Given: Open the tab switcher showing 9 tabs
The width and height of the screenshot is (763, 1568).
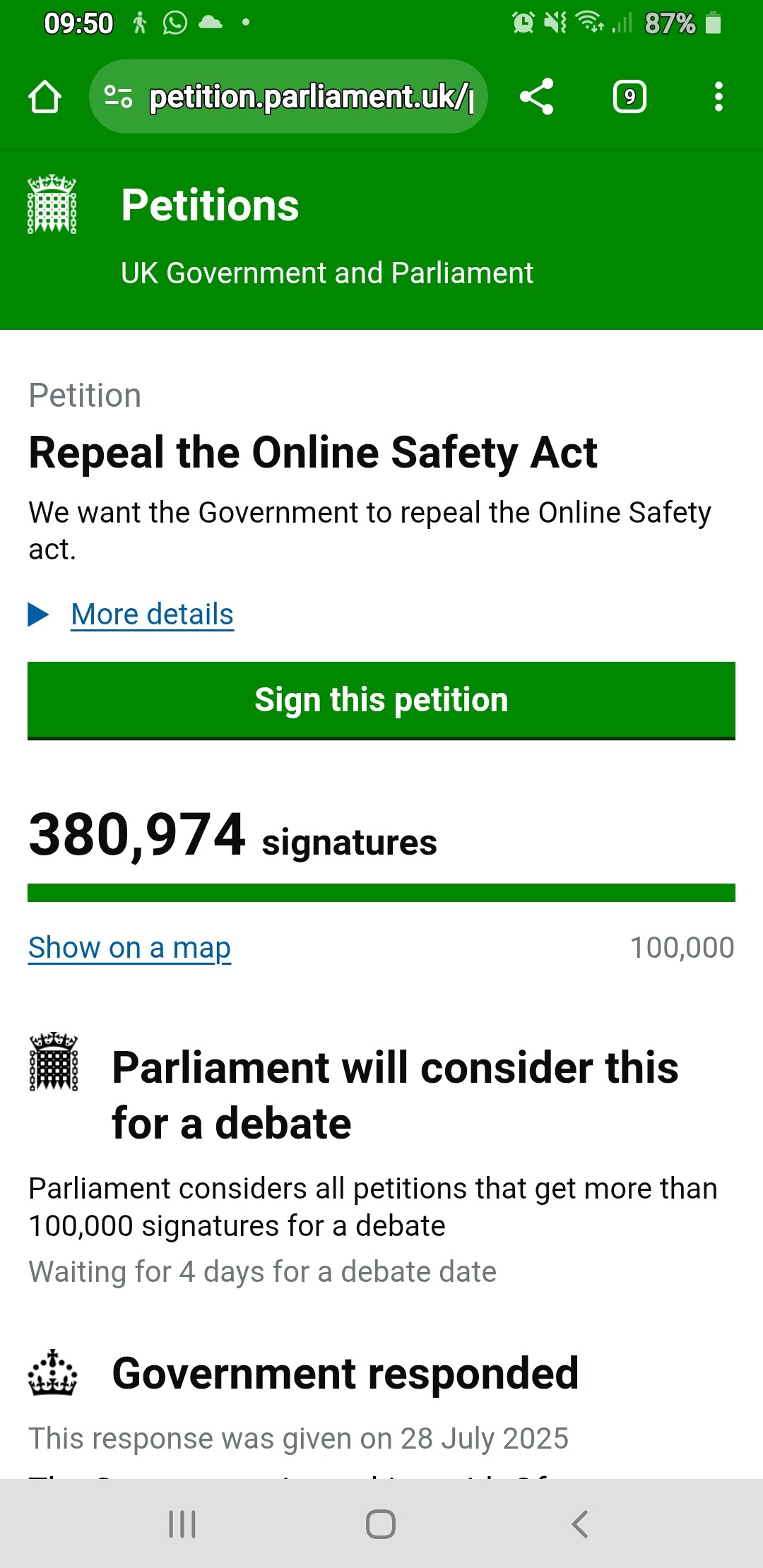Looking at the screenshot, I should pos(629,97).
